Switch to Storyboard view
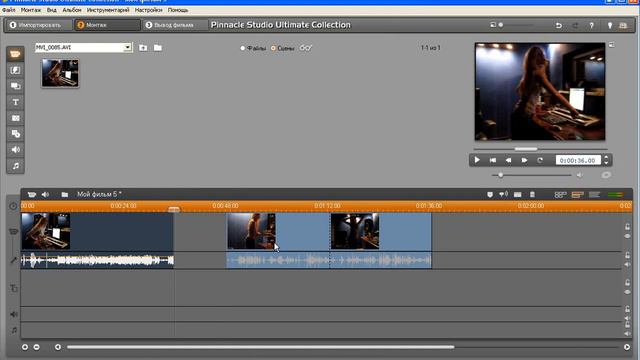 click(560, 195)
